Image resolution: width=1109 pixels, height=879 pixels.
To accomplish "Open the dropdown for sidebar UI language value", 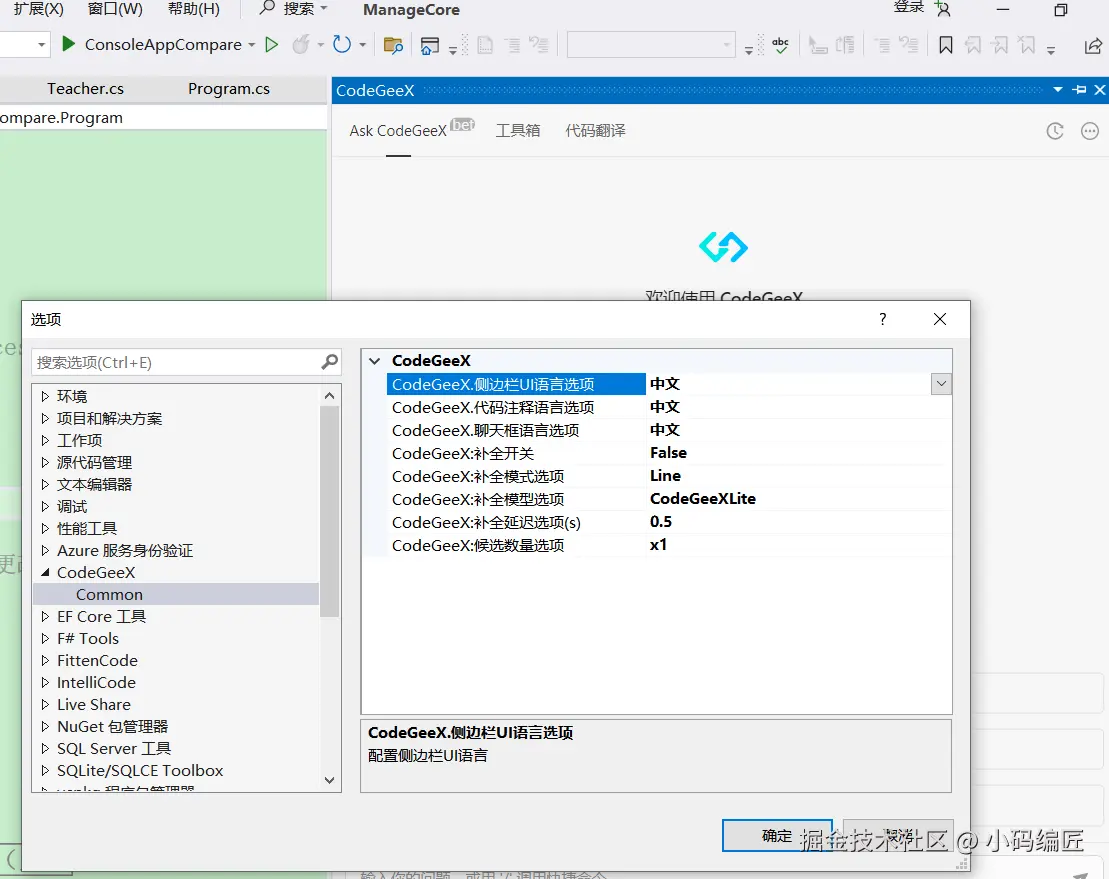I will pyautogui.click(x=941, y=384).
